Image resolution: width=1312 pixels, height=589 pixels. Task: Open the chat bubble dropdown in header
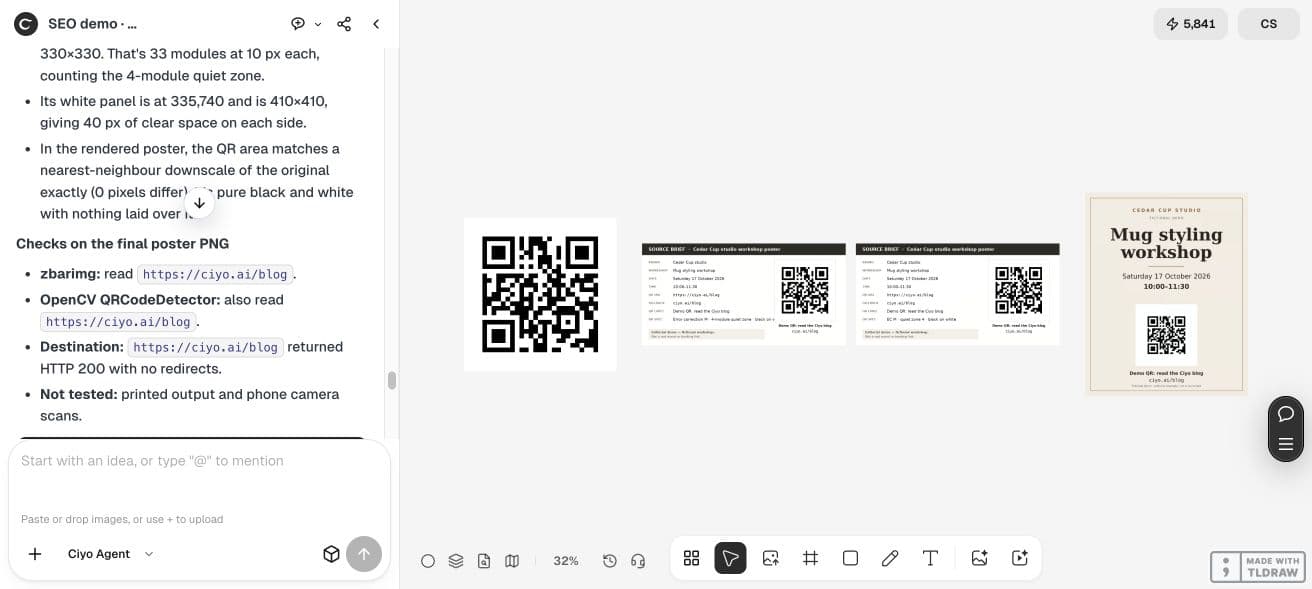[x=306, y=24]
